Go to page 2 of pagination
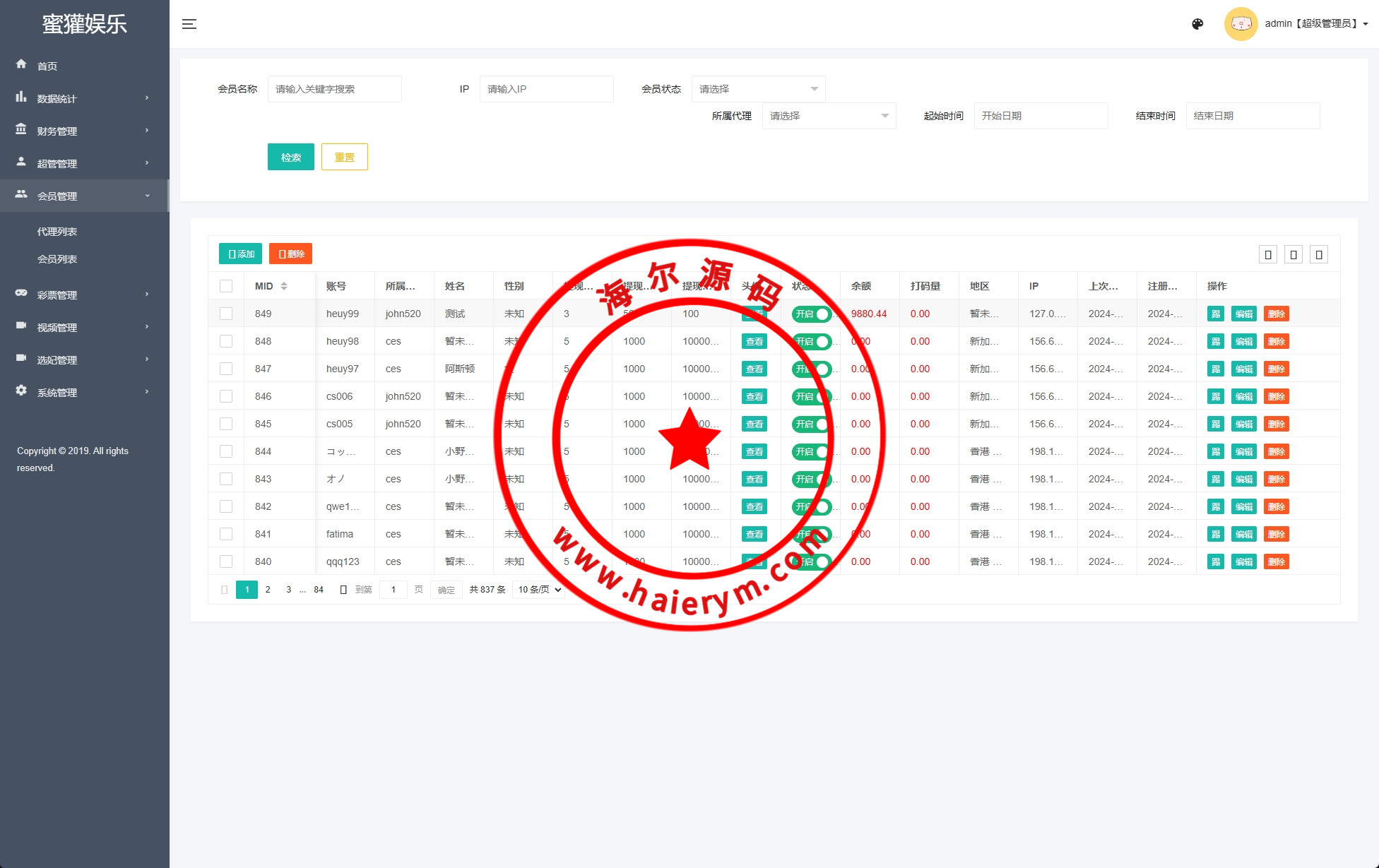 click(x=268, y=590)
